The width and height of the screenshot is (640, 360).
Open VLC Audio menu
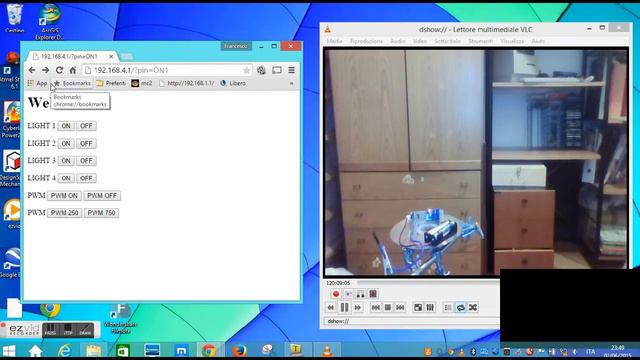[x=398, y=41]
